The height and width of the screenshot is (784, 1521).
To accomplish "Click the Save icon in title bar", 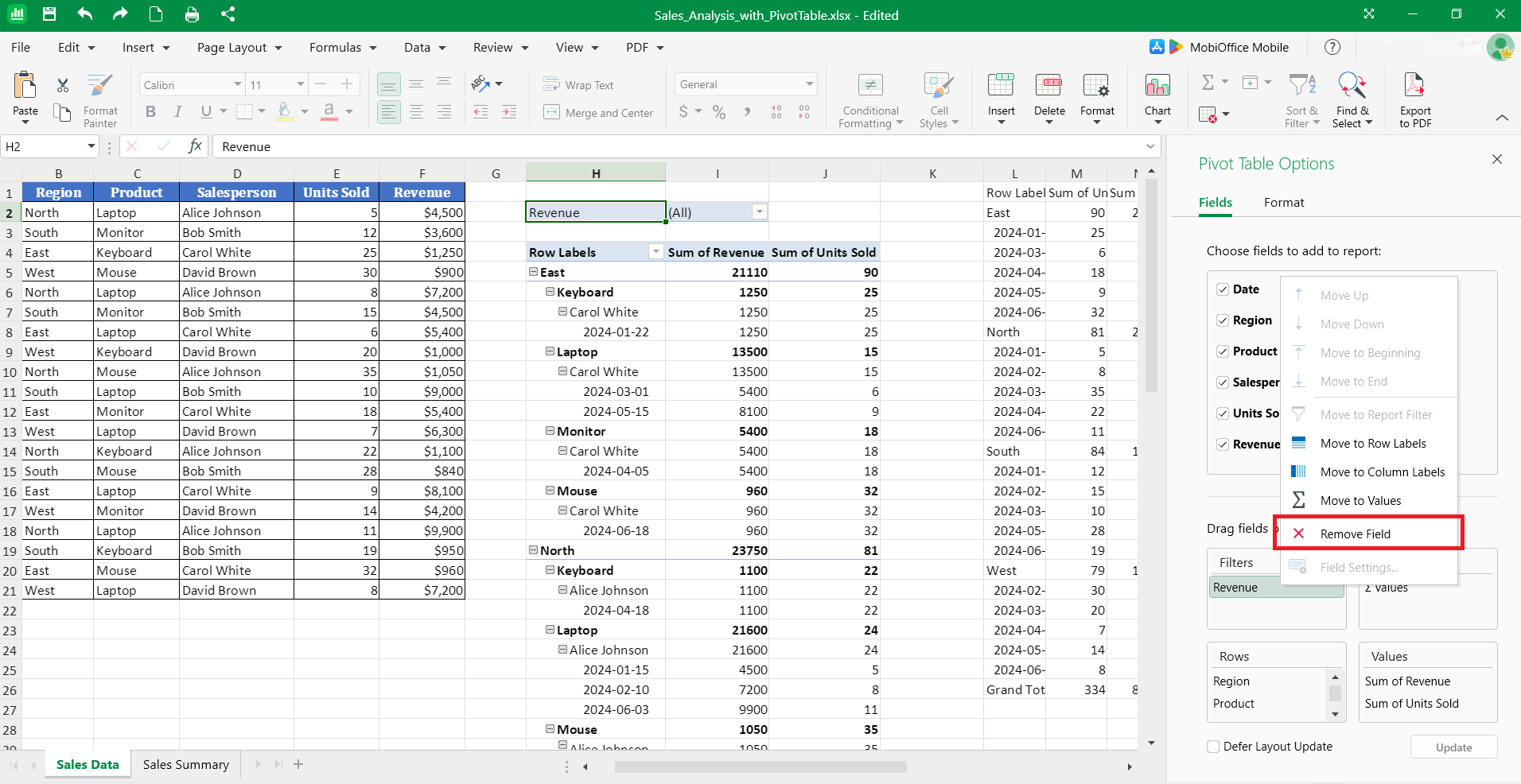I will coord(49,14).
